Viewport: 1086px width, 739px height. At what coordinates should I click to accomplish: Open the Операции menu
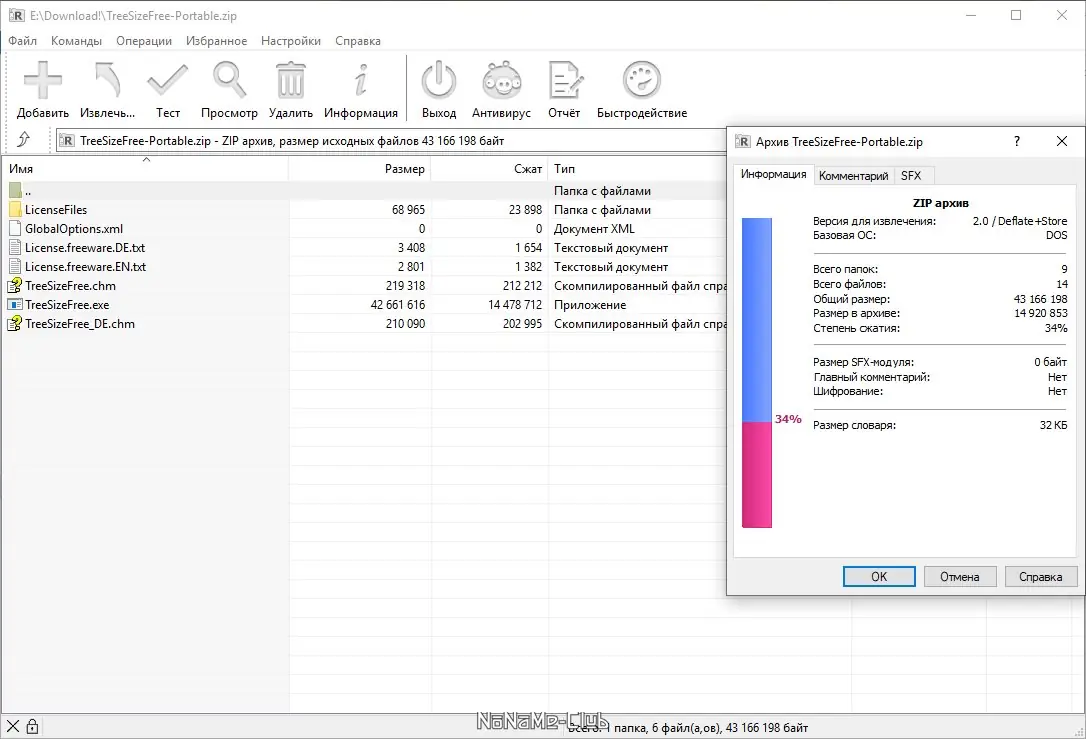click(x=144, y=41)
